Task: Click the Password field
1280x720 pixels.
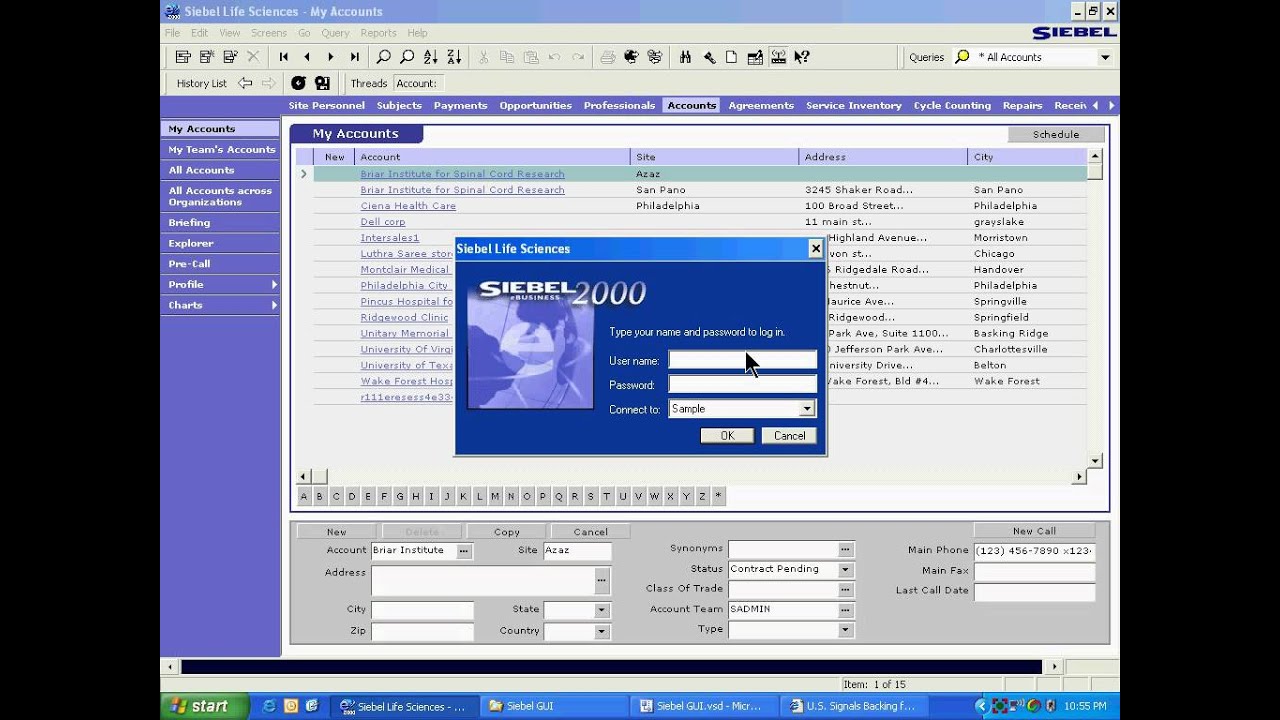Action: click(x=742, y=385)
